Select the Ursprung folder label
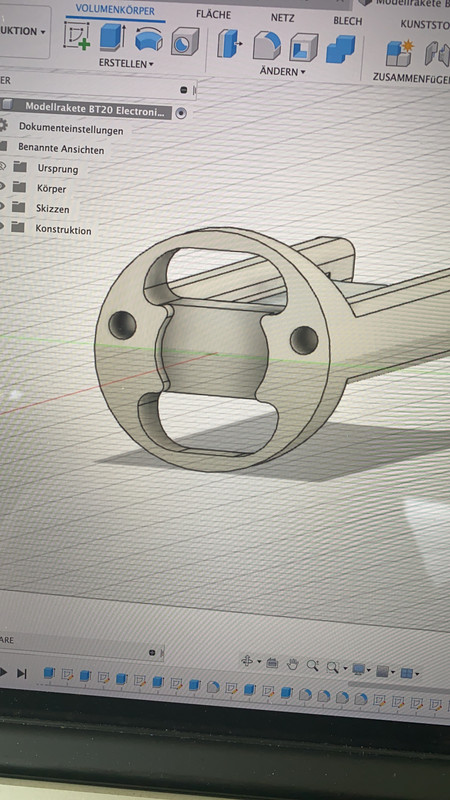The width and height of the screenshot is (450, 800). pos(58,169)
